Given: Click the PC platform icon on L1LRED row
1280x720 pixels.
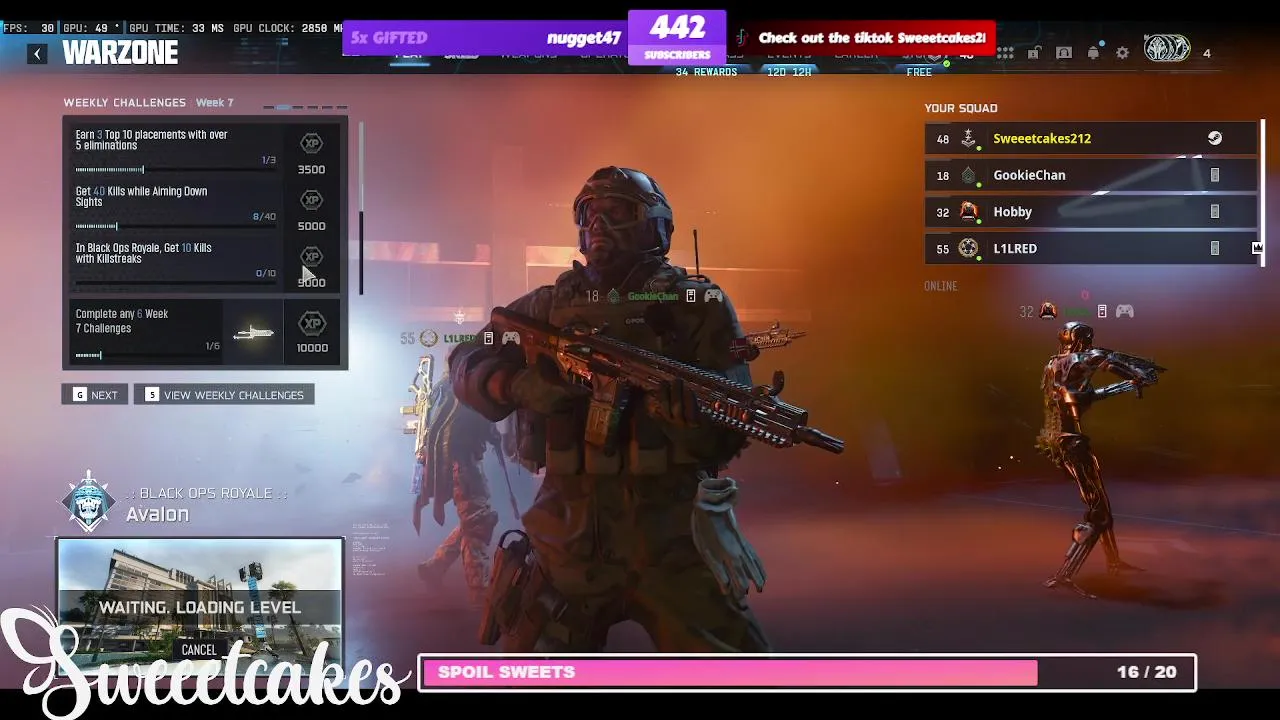Looking at the screenshot, I should point(1215,248).
